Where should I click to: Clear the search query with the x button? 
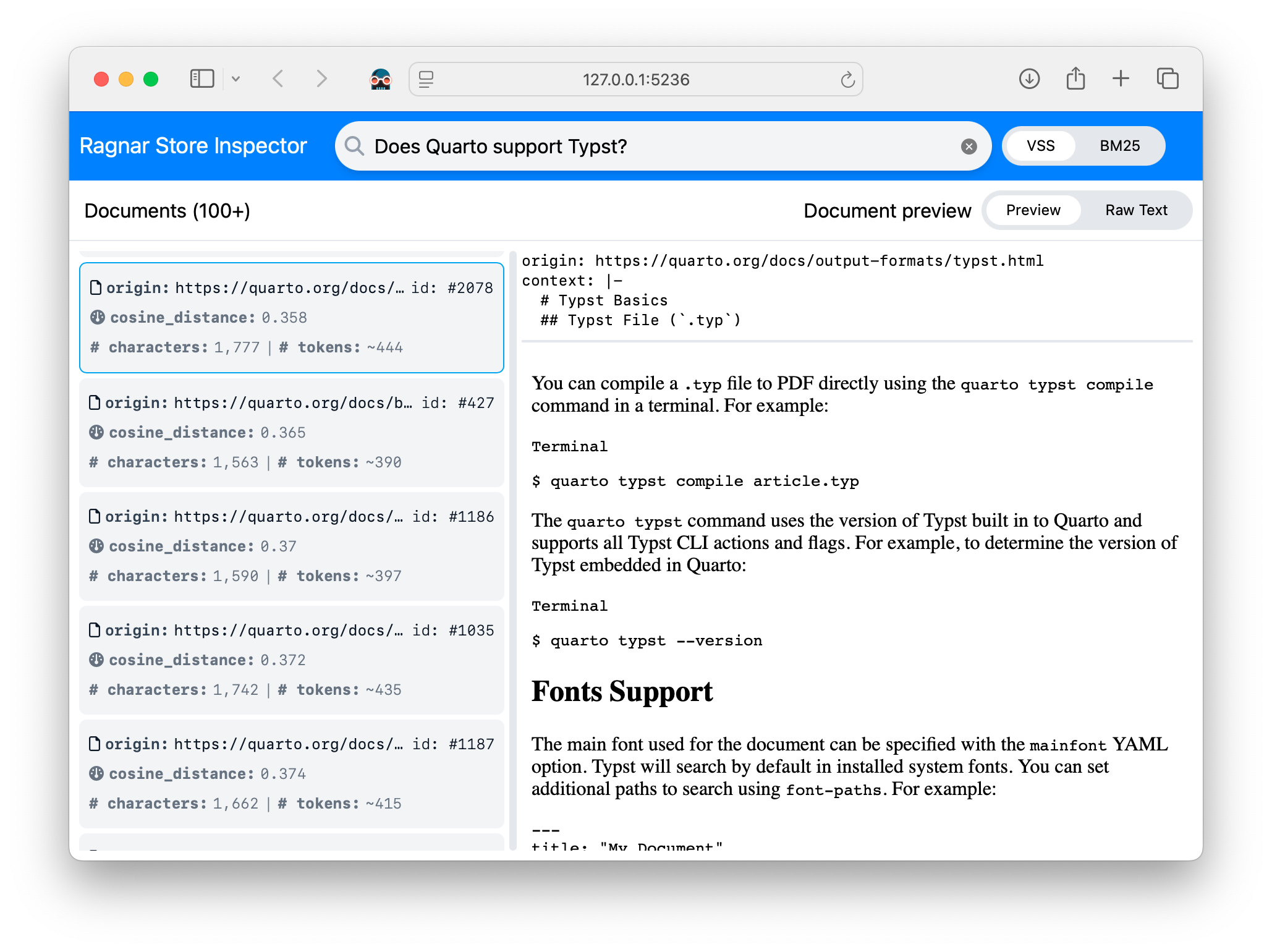(969, 146)
